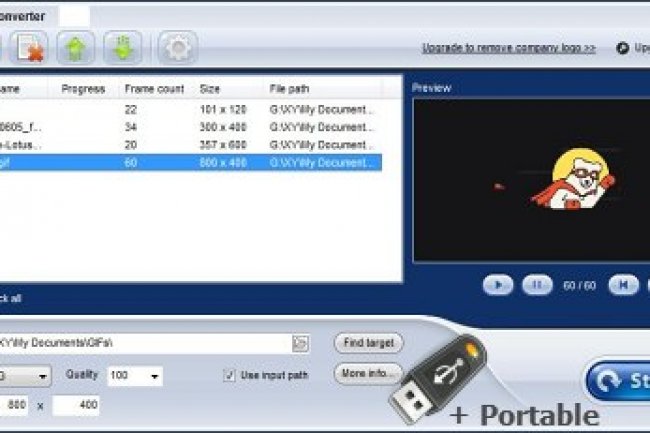The image size is (650, 433).
Task: Click Upgrade to remove company logo link
Action: click(x=509, y=47)
